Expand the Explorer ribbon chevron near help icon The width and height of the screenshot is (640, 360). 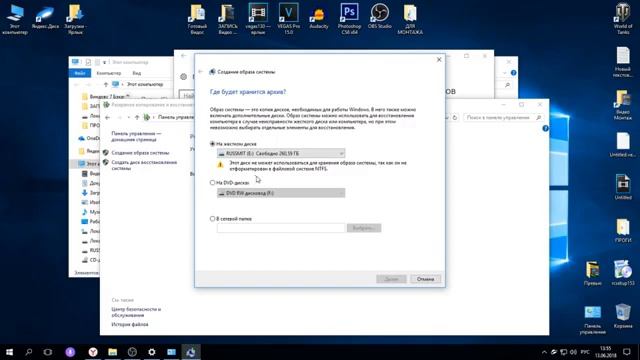pyautogui.click(x=505, y=73)
